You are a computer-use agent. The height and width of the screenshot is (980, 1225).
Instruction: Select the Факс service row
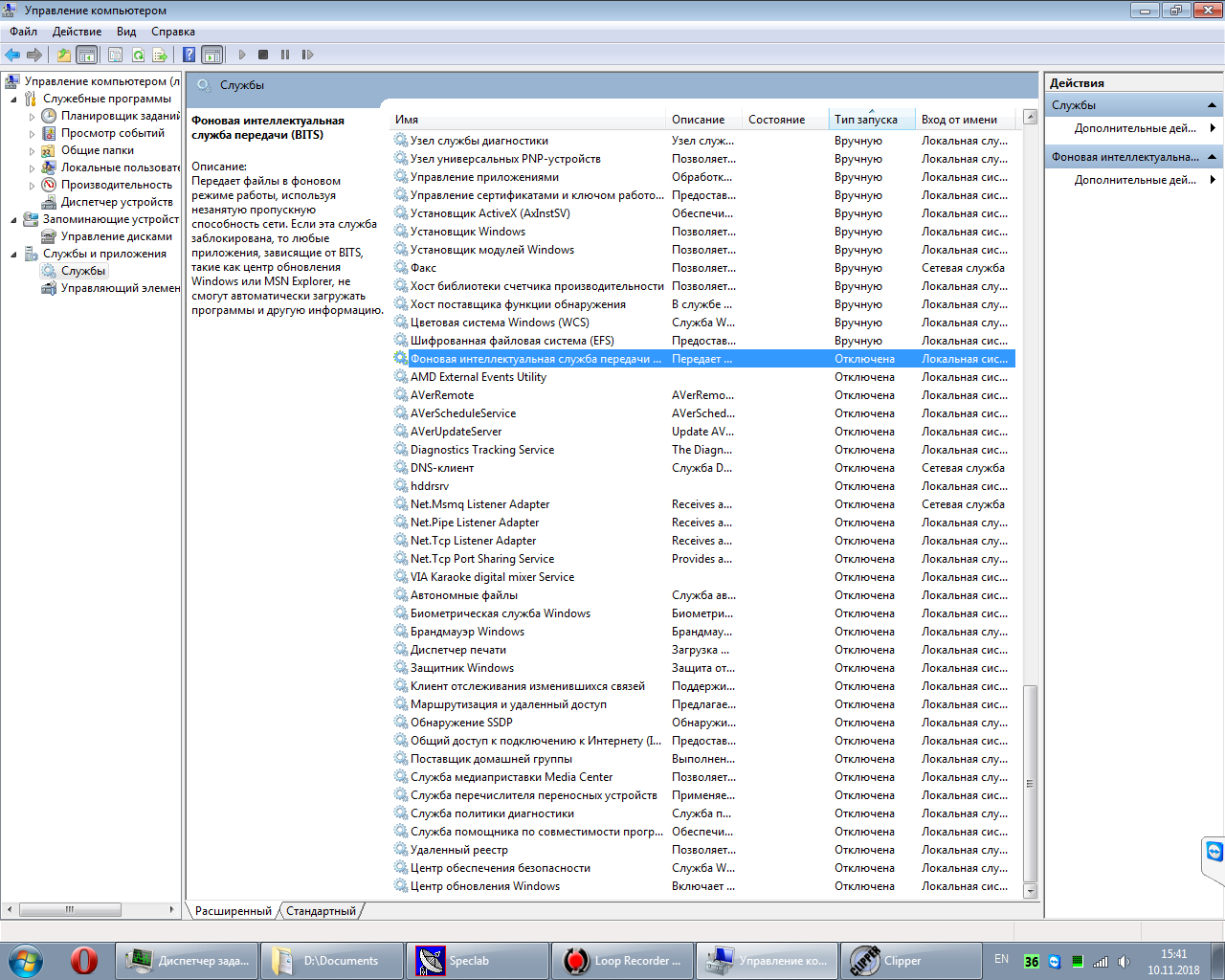(x=703, y=268)
